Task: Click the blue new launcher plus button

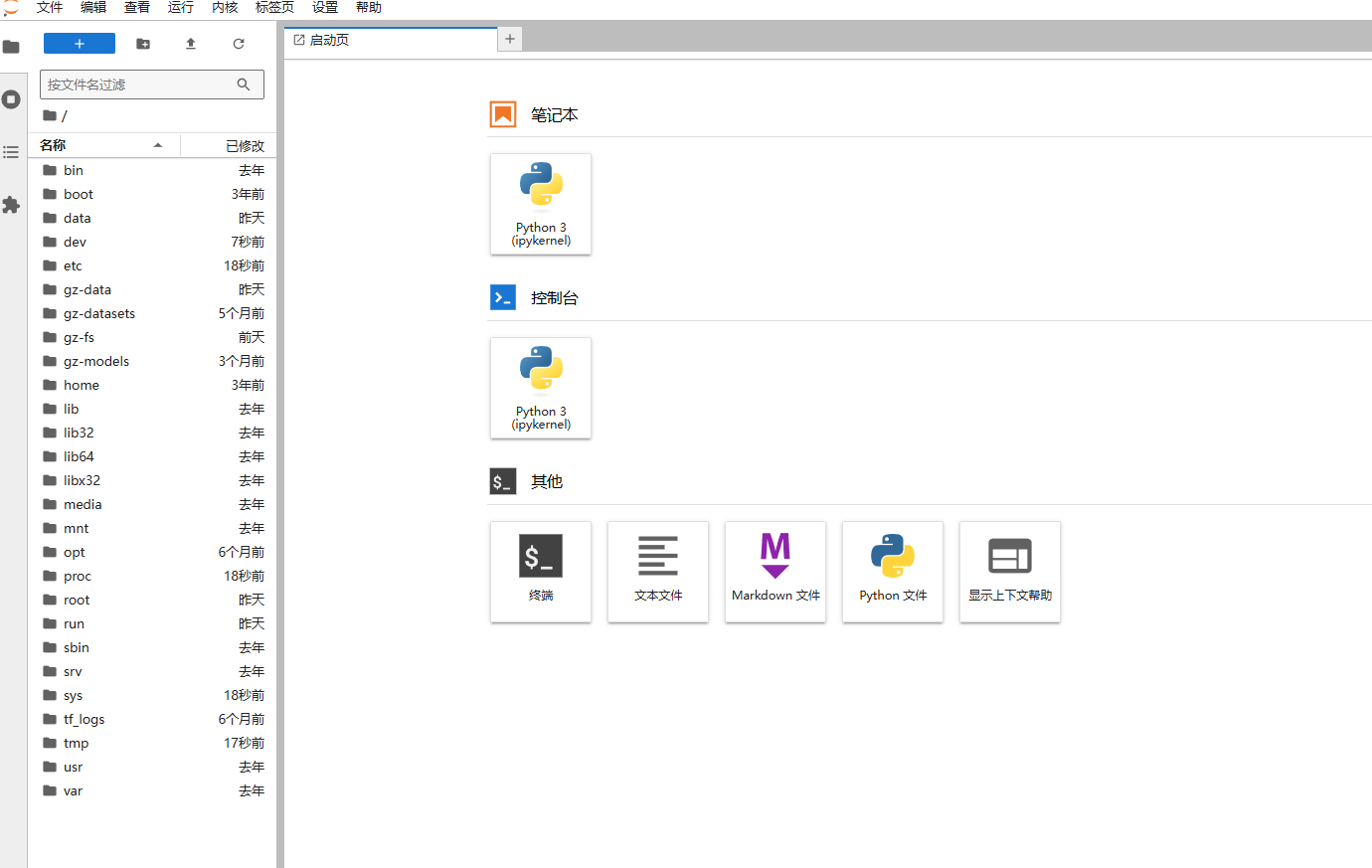Action: point(80,44)
